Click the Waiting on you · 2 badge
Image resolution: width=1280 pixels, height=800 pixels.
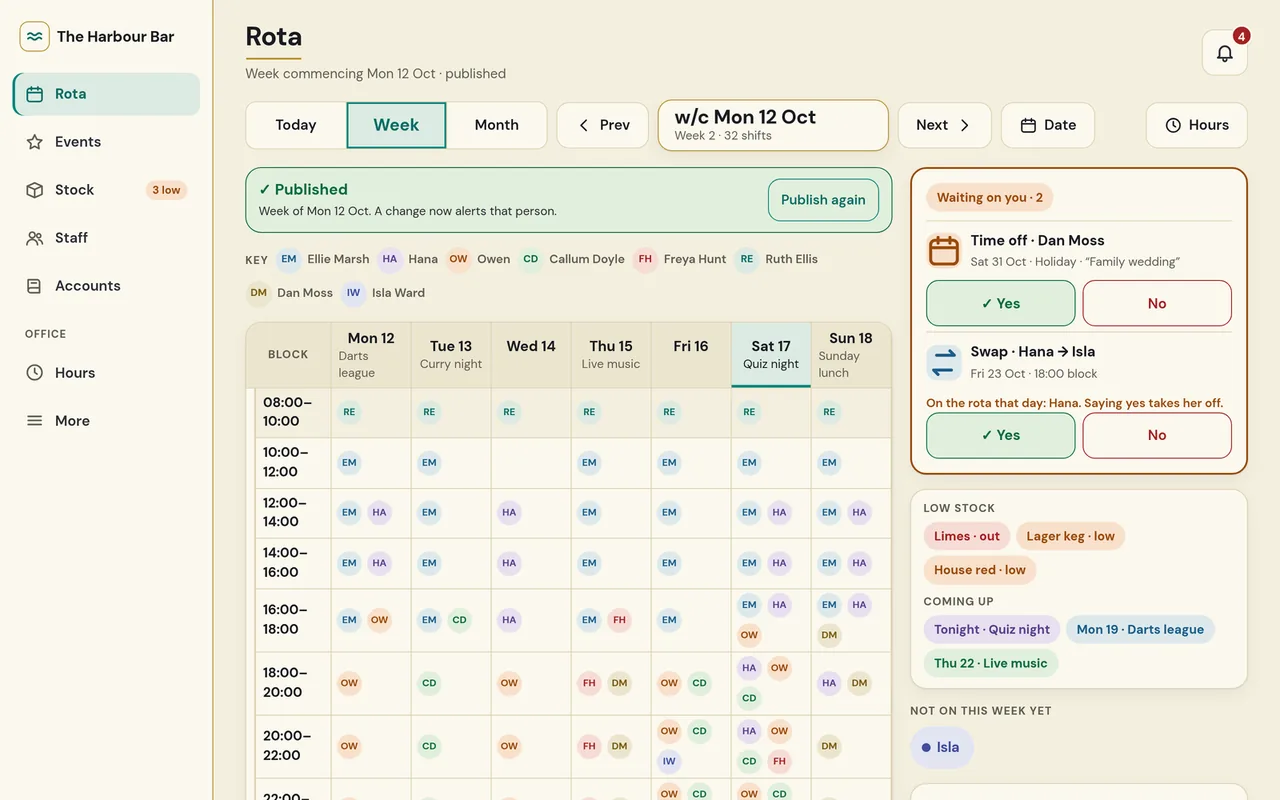pyautogui.click(x=989, y=197)
